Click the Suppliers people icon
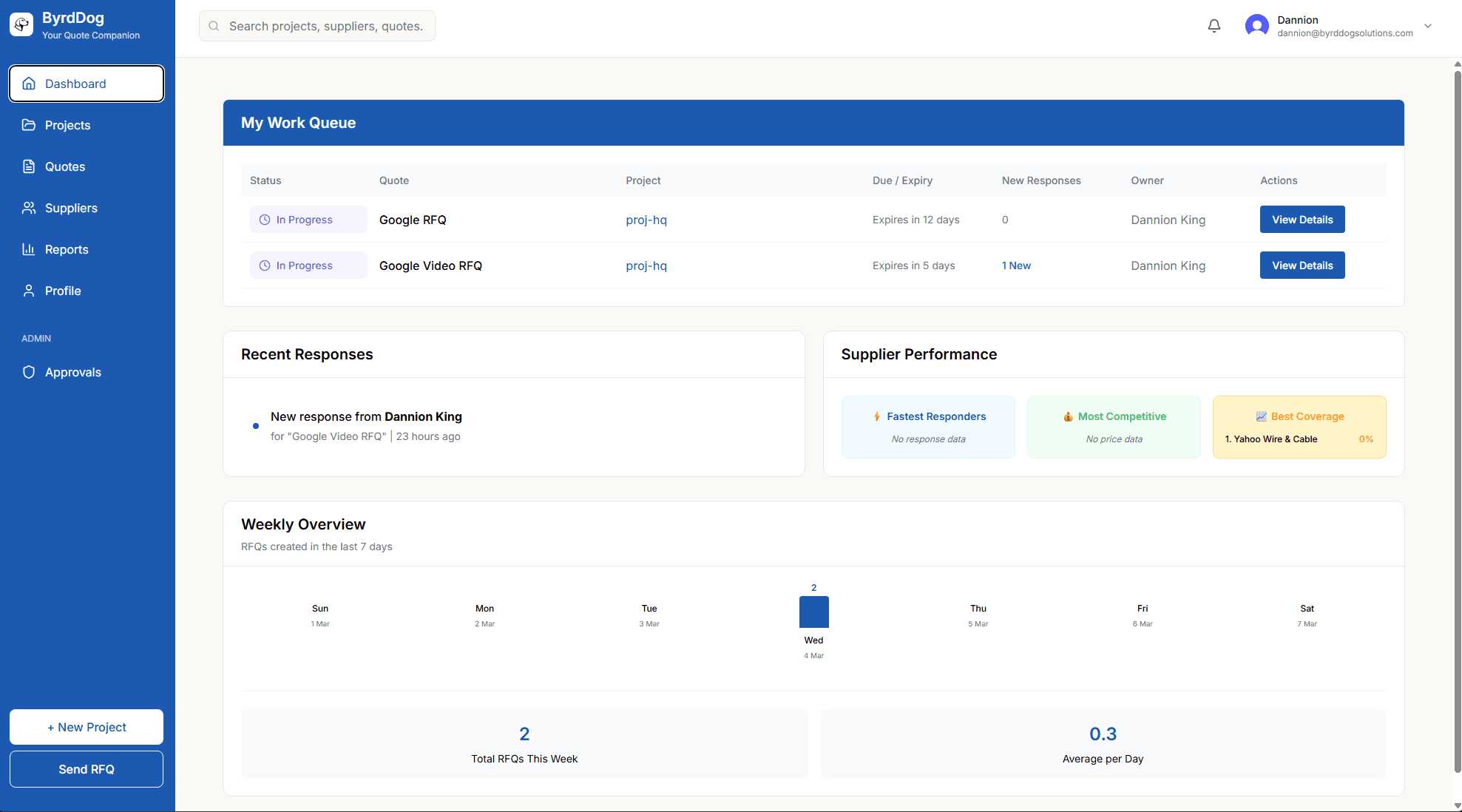The width and height of the screenshot is (1462, 812). 29,208
